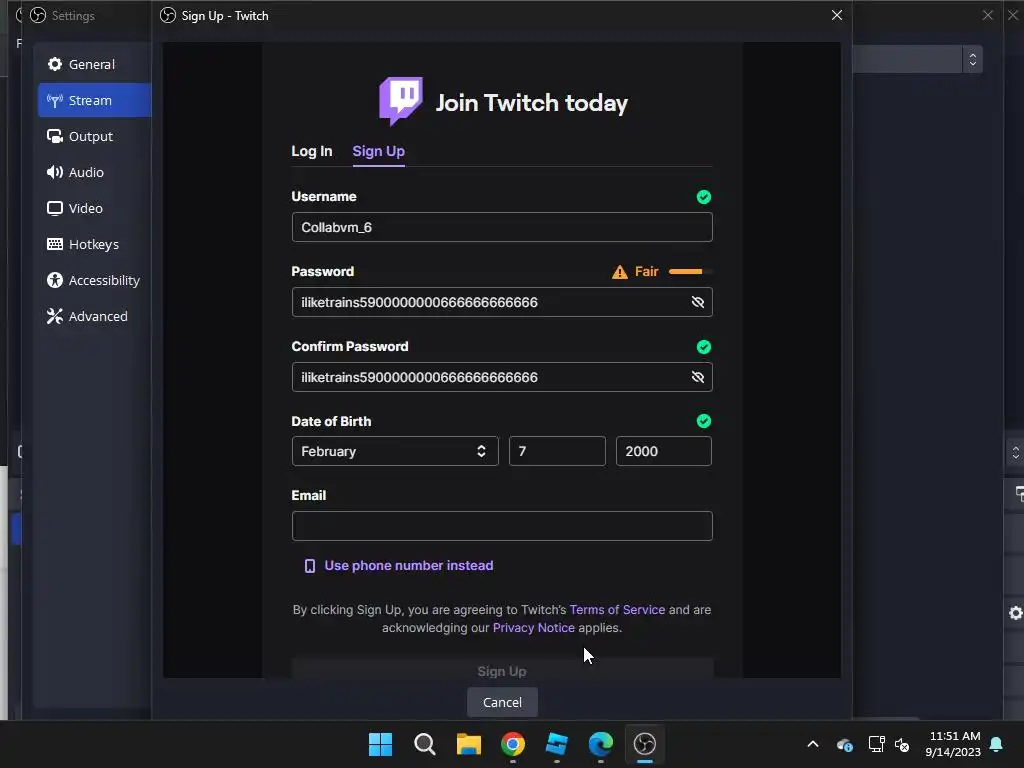Click the Sign Up submit button
This screenshot has height=768, width=1024.
coord(502,668)
